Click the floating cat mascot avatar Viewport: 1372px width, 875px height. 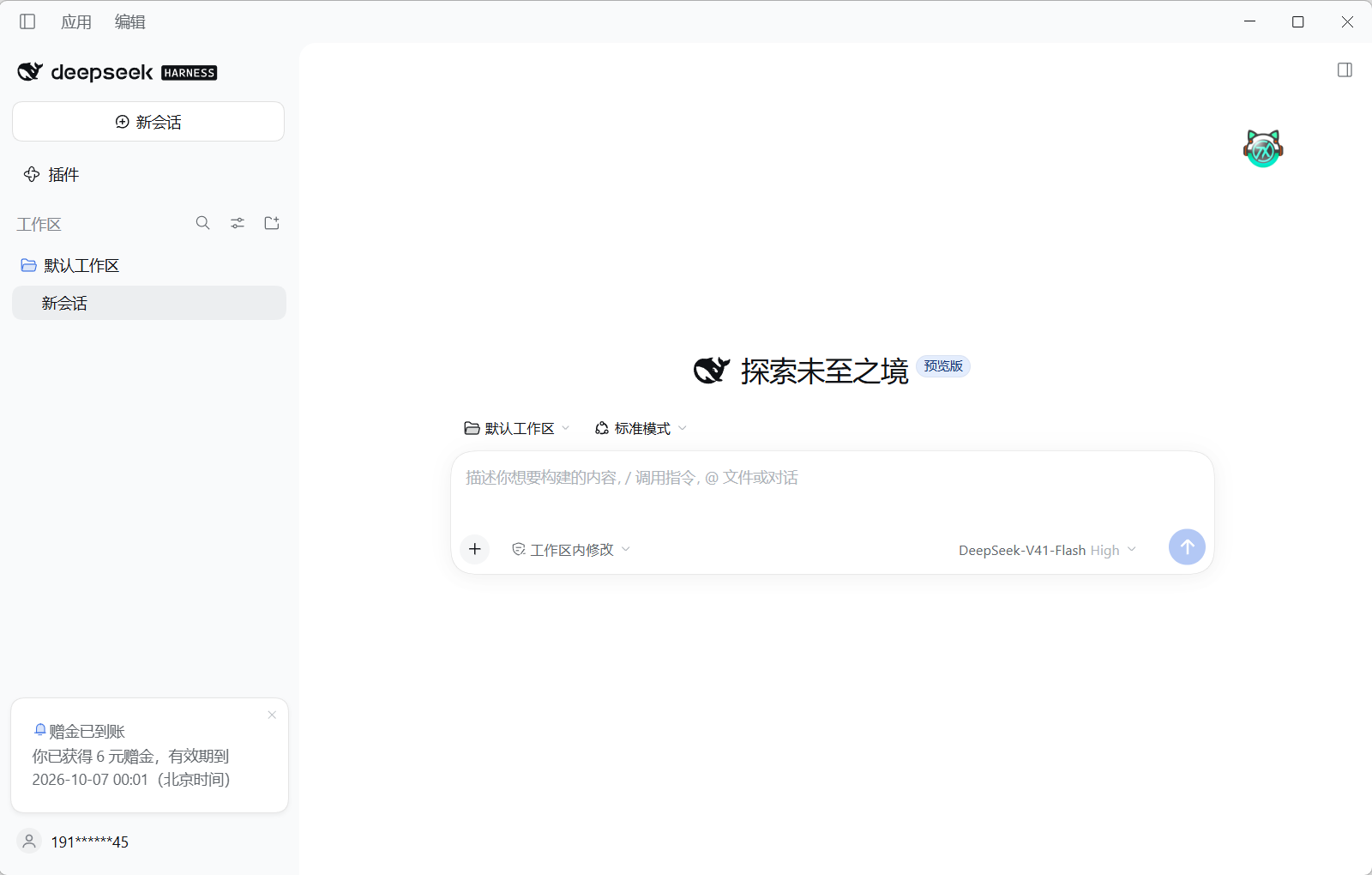click(x=1263, y=148)
